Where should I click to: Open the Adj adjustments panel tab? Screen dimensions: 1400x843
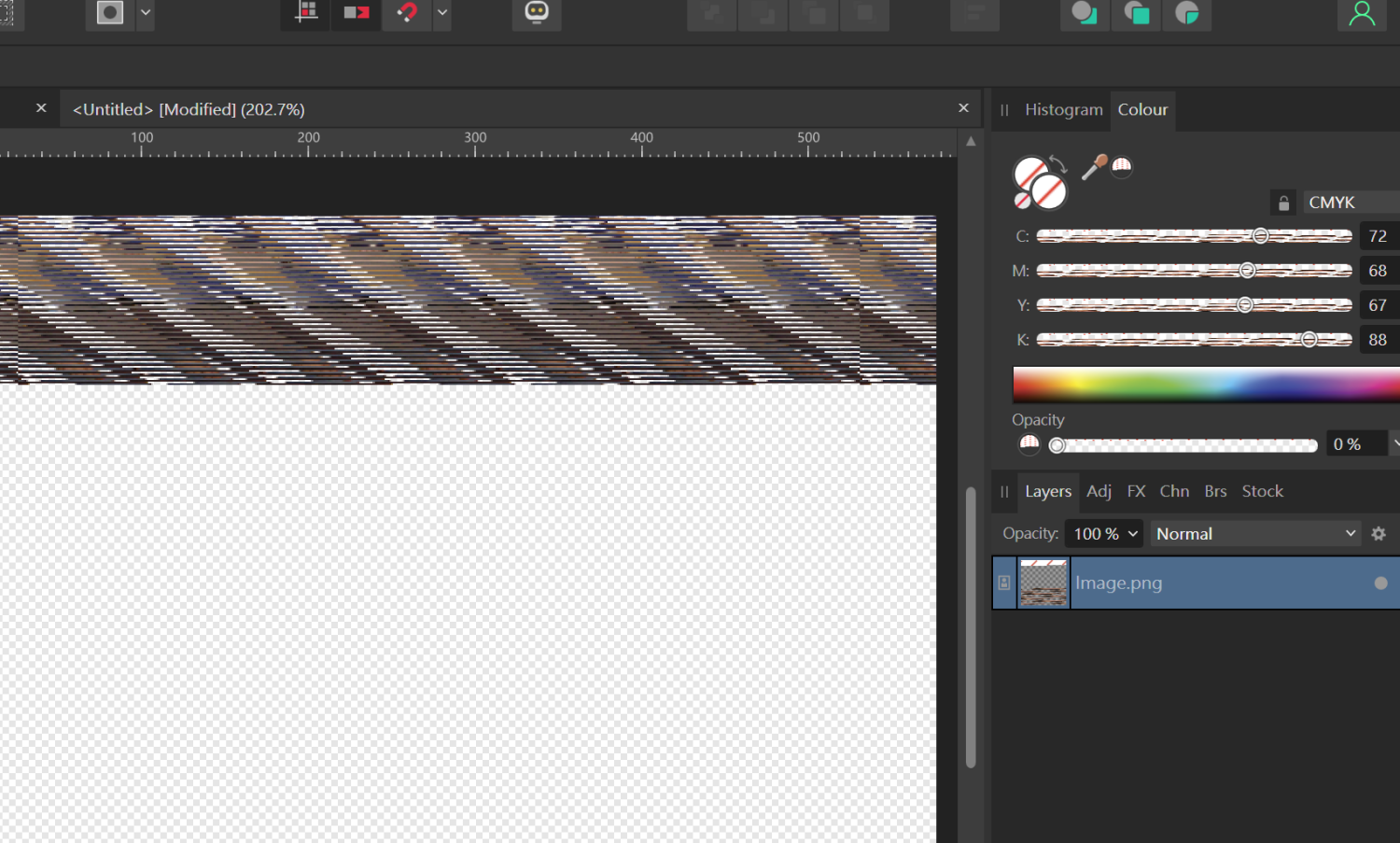(1099, 491)
